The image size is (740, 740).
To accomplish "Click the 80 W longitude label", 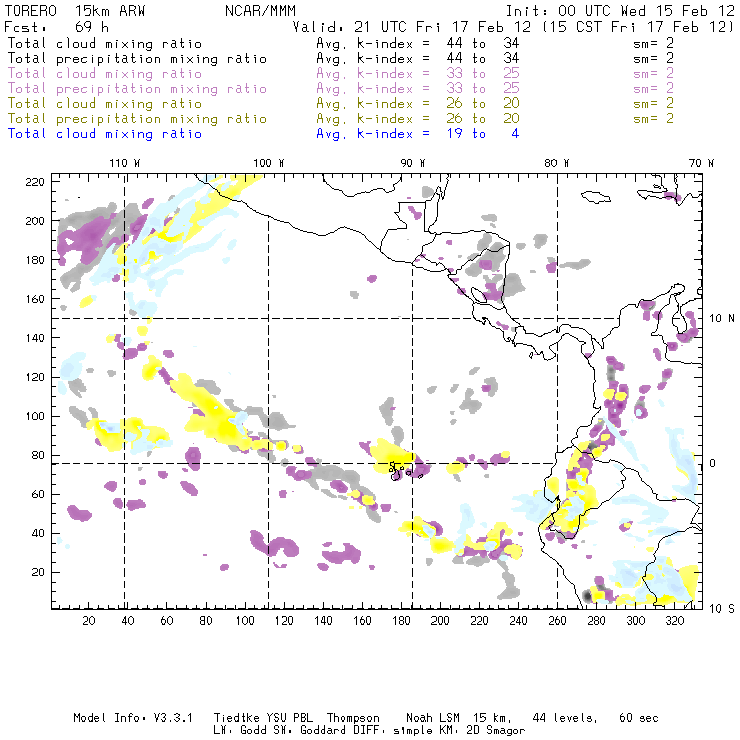I will [556, 162].
